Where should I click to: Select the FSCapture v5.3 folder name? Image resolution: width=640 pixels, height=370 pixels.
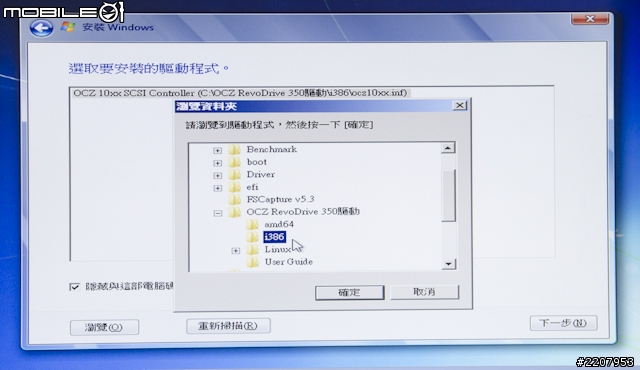tap(280, 199)
